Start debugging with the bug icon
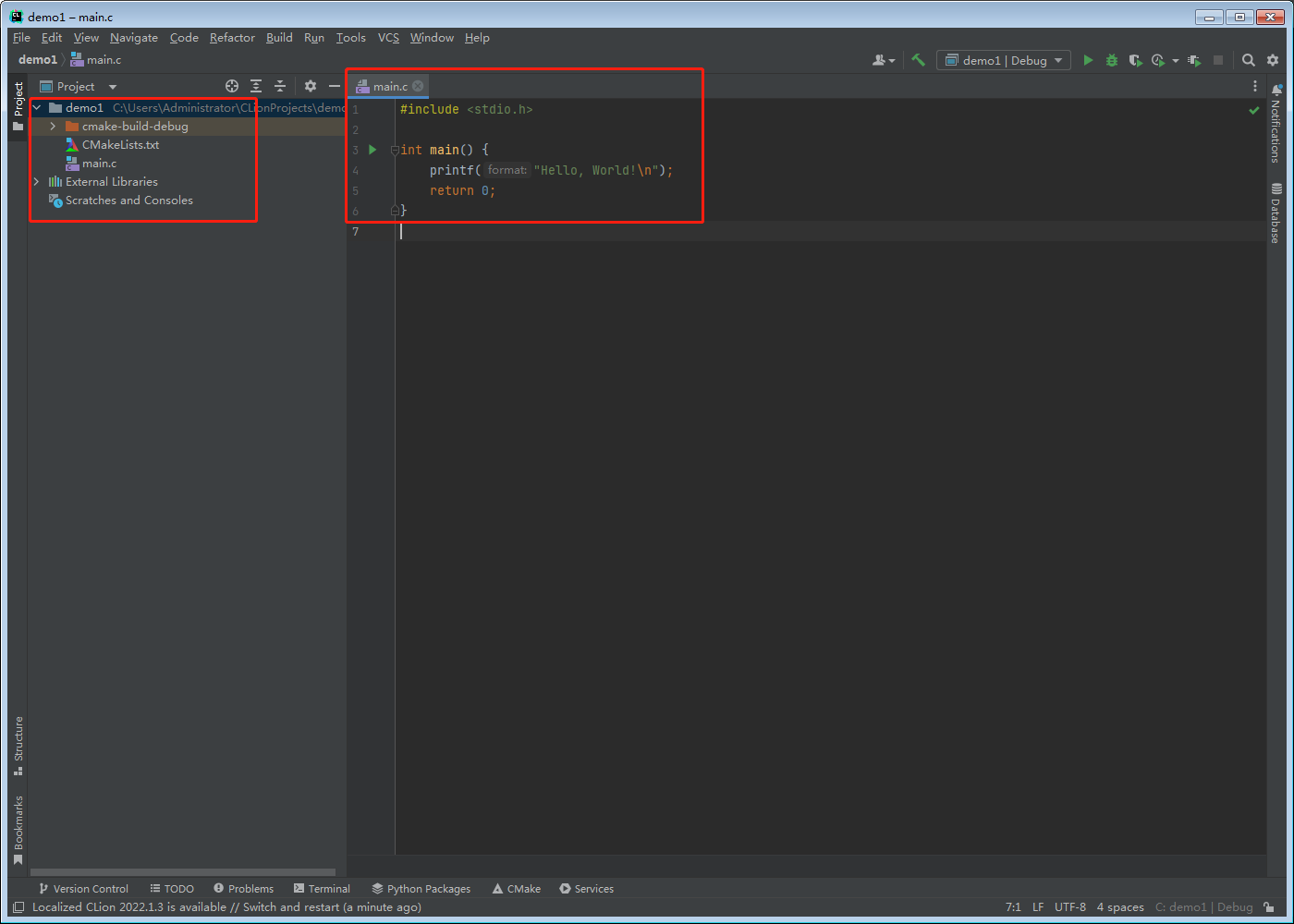Screen dimensions: 1294x924 pyautogui.click(x=1112, y=60)
